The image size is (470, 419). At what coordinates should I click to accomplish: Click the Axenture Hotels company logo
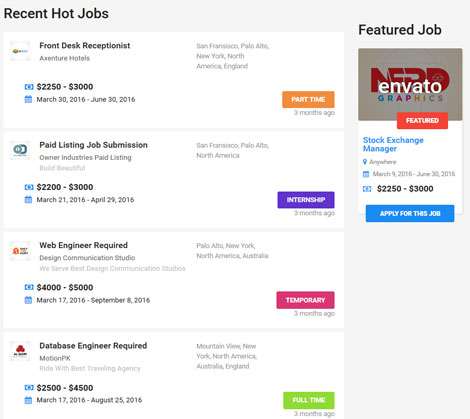20,51
